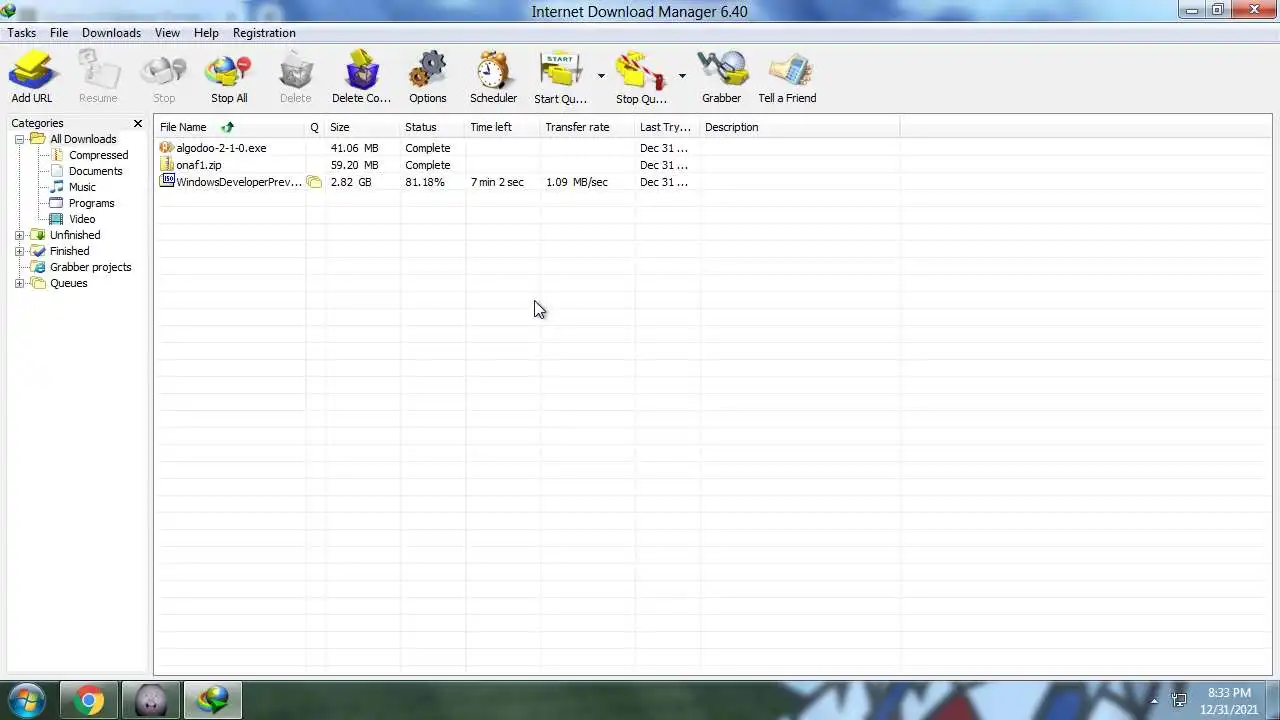Screen dimensions: 1280x720
Task: Click the Delete Completed toolbar icon
Action: pos(361,78)
